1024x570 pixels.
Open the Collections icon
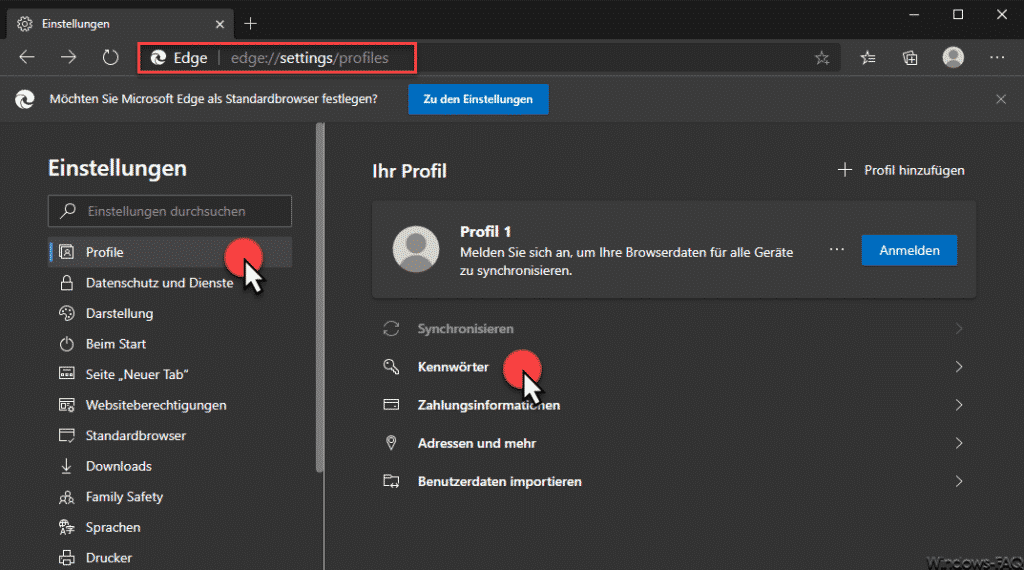(x=910, y=58)
